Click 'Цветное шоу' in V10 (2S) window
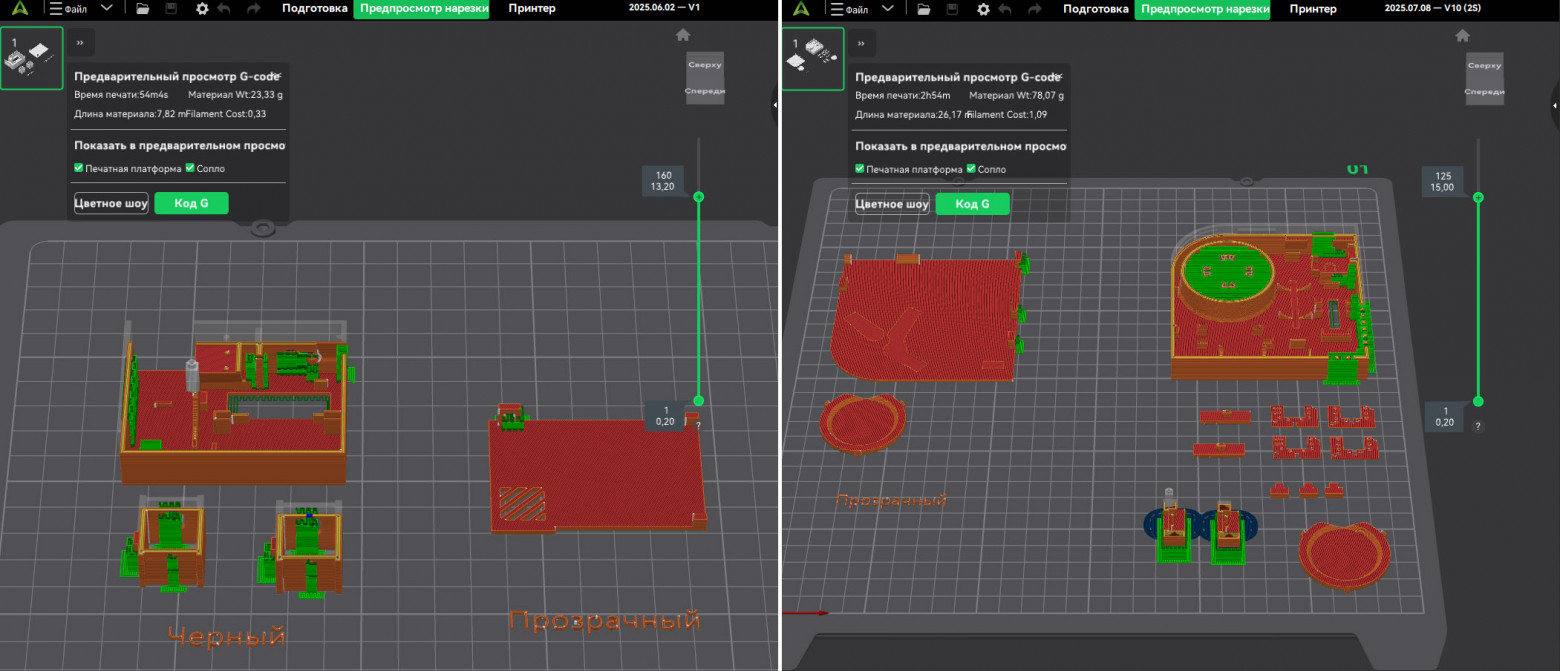Image resolution: width=1560 pixels, height=671 pixels. point(892,204)
